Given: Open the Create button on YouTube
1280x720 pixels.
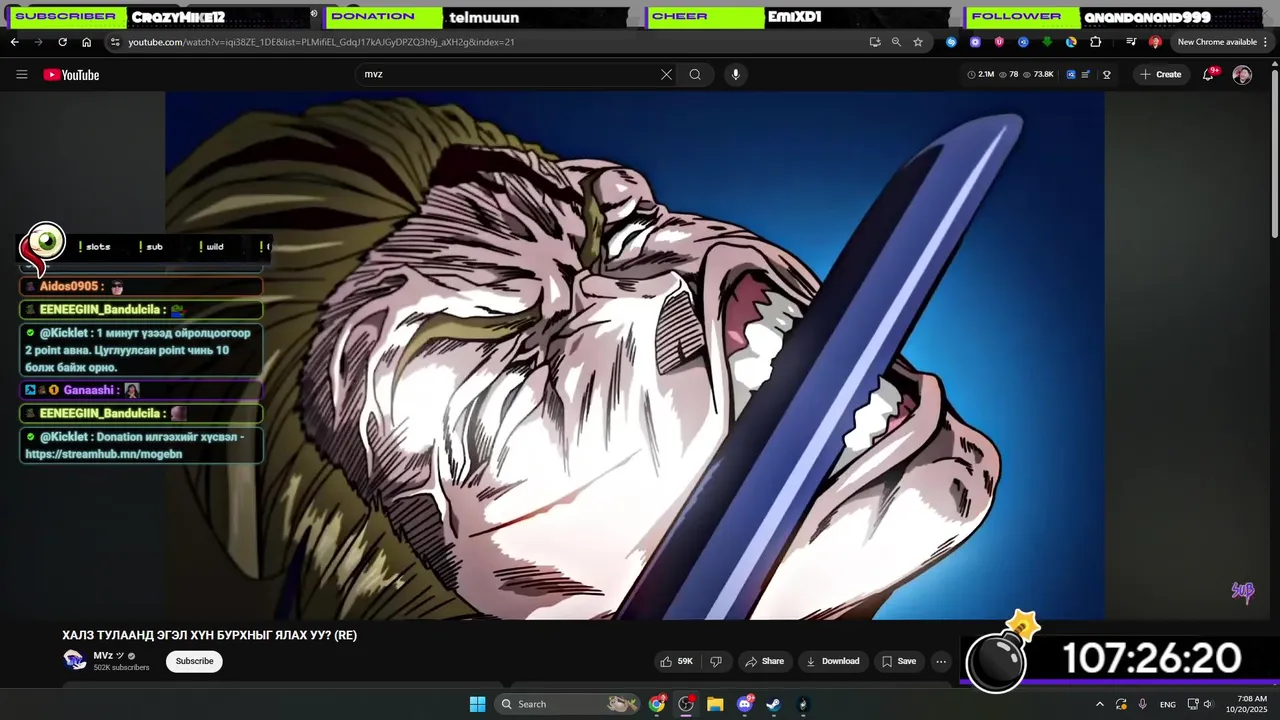Looking at the screenshot, I should tap(1160, 74).
